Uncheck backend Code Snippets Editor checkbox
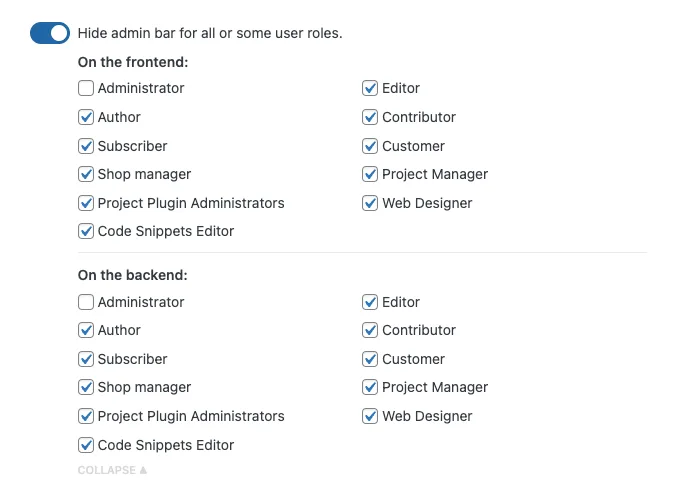This screenshot has width=675, height=503. (86, 445)
